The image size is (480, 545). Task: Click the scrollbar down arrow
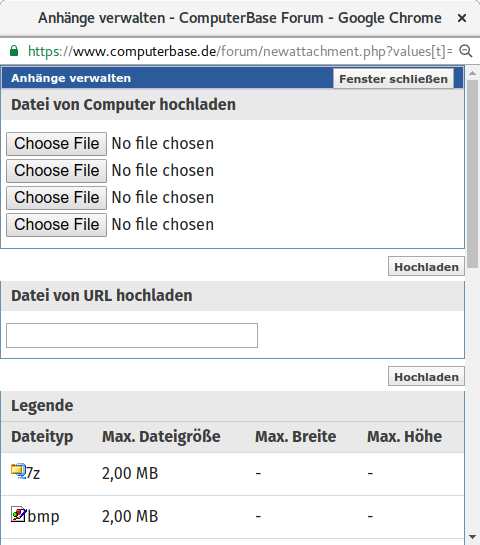coord(472,537)
